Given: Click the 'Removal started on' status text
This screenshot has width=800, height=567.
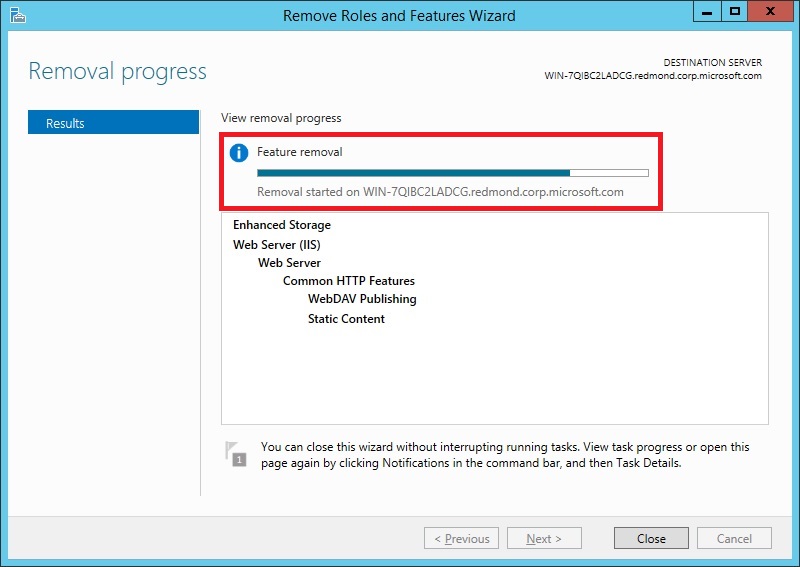Looking at the screenshot, I should (440, 192).
